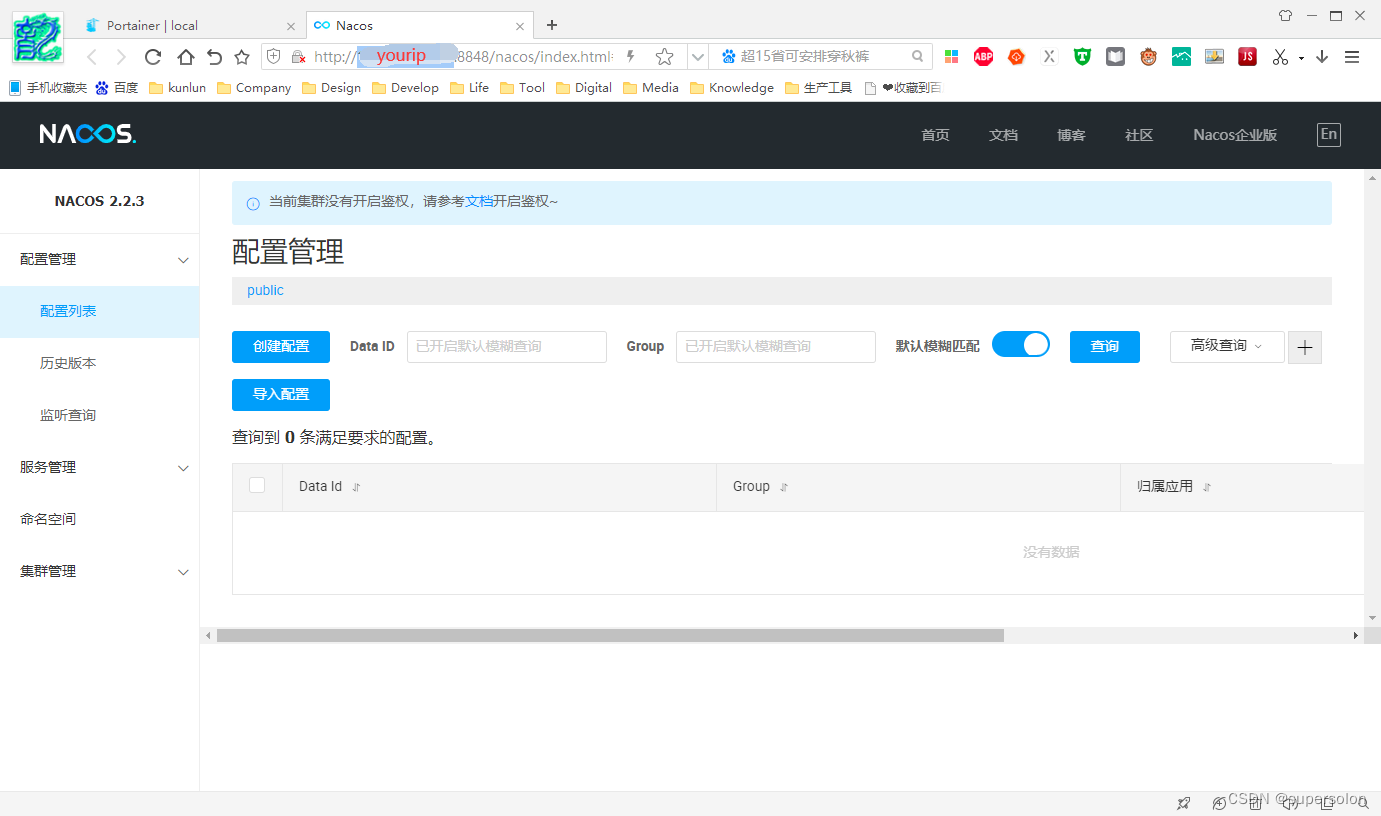Select the Nacos browser tab

[x=418, y=26]
